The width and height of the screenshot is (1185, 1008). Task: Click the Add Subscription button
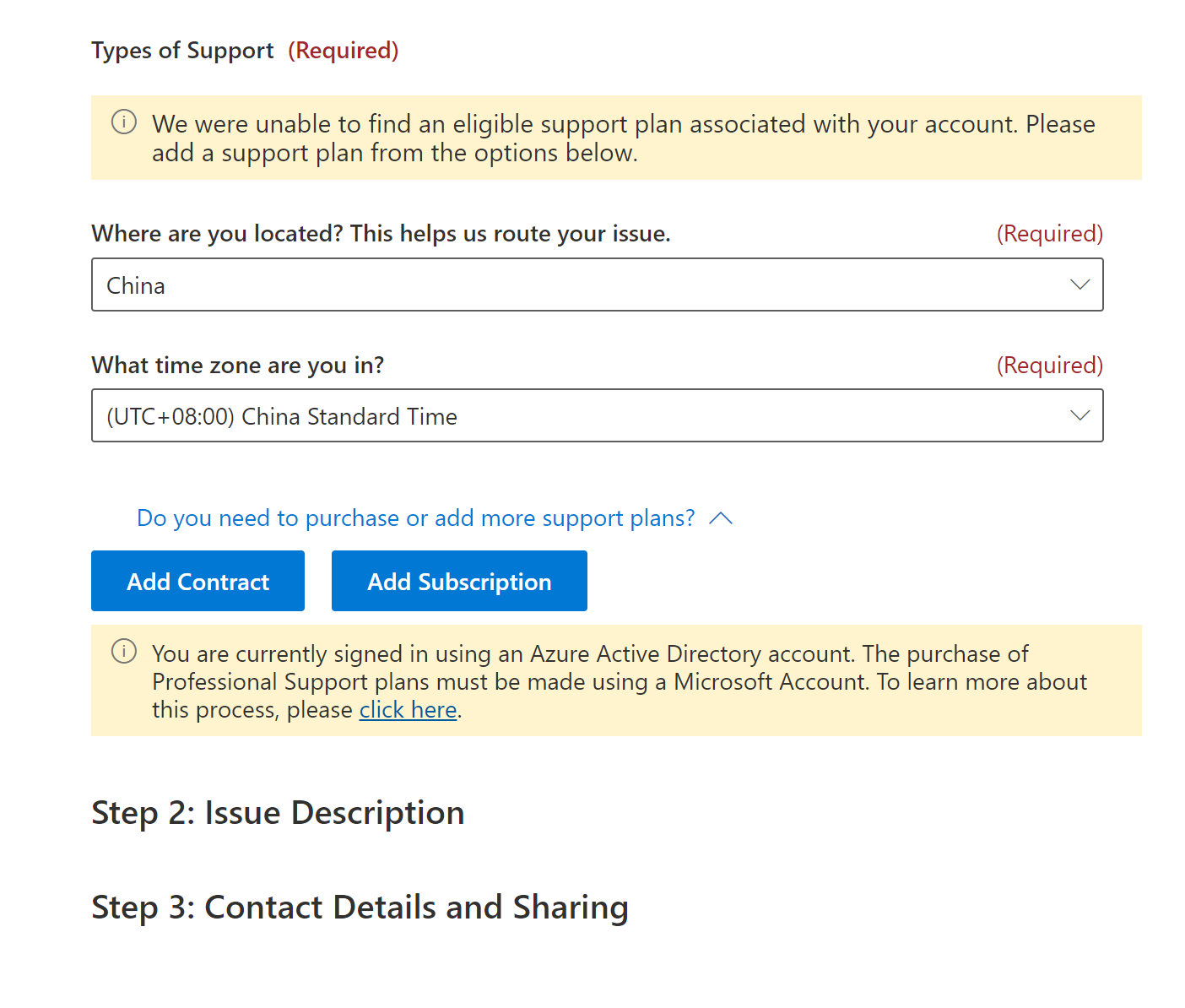tap(459, 581)
